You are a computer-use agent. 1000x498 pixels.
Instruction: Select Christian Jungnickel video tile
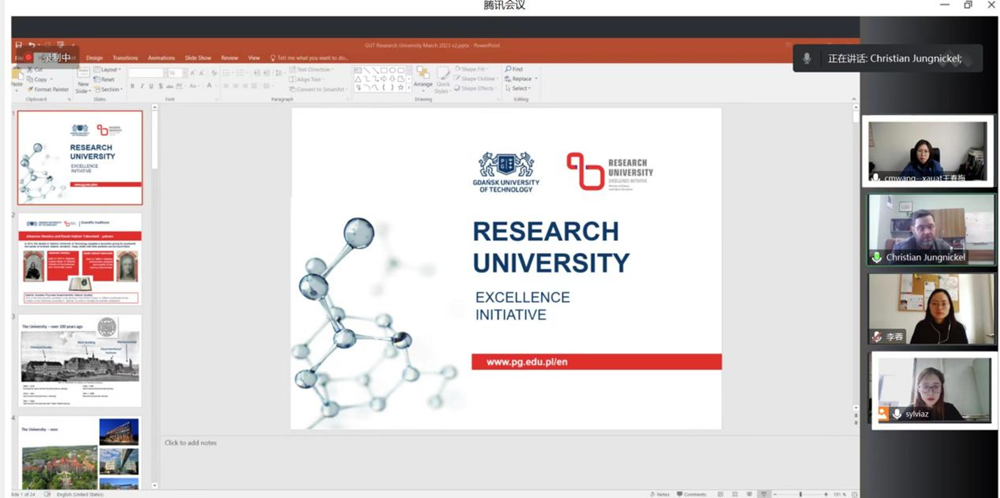(931, 230)
